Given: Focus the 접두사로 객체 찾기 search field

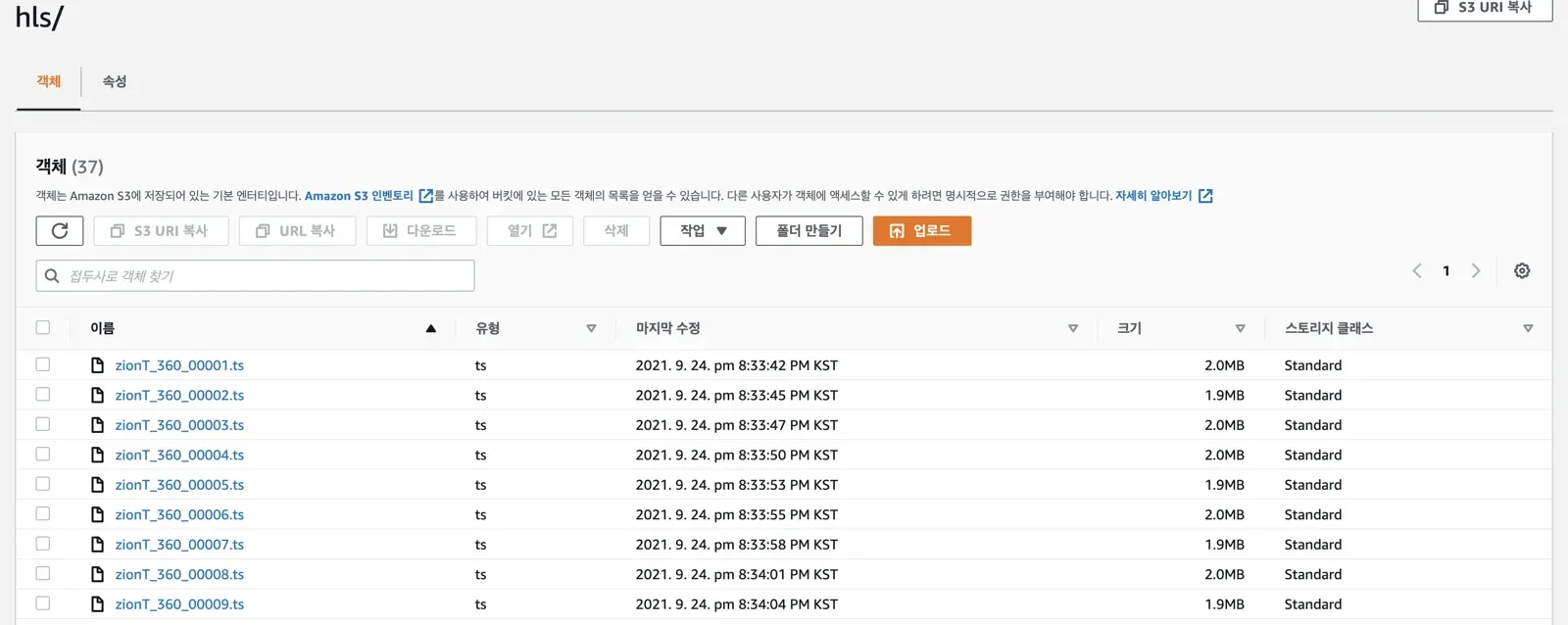Looking at the screenshot, I should pyautogui.click(x=255, y=276).
